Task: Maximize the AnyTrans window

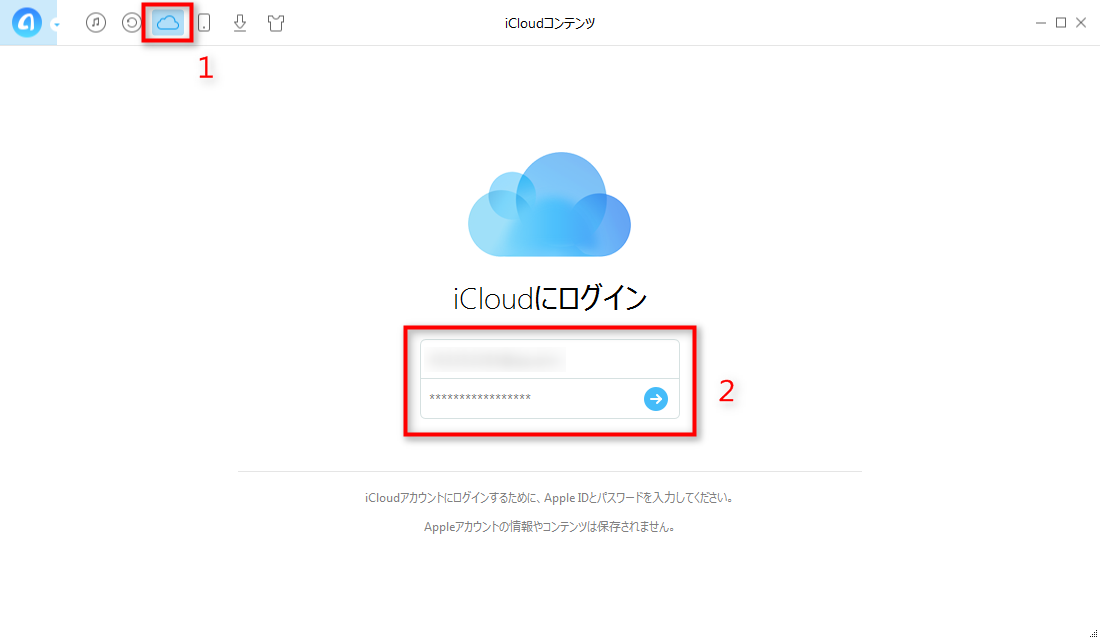Action: [x=1061, y=23]
